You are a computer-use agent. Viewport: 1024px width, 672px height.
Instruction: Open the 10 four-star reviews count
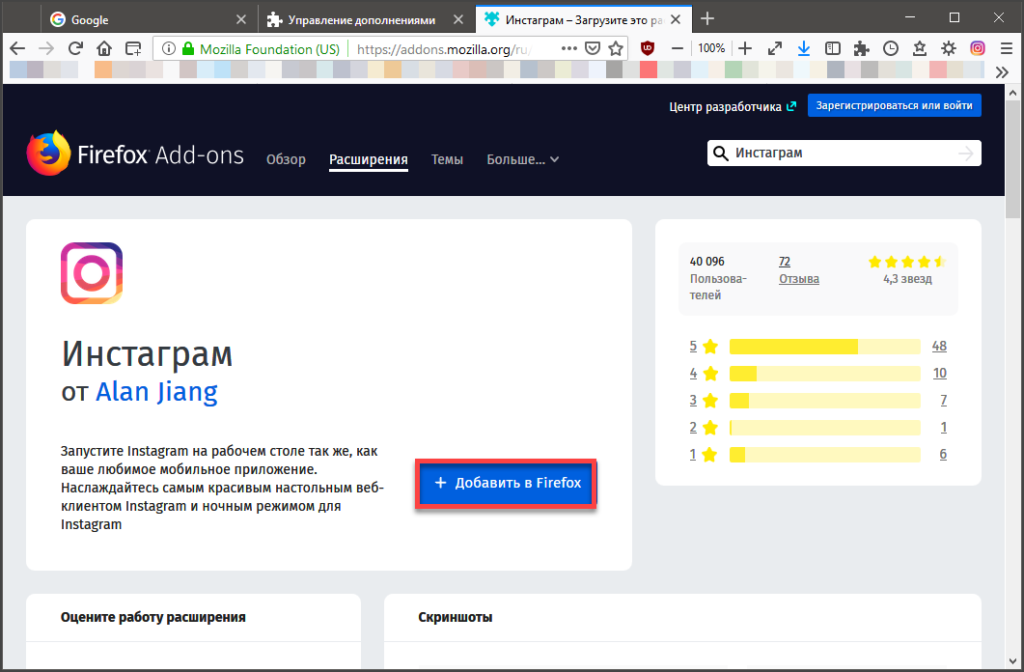[x=939, y=374]
